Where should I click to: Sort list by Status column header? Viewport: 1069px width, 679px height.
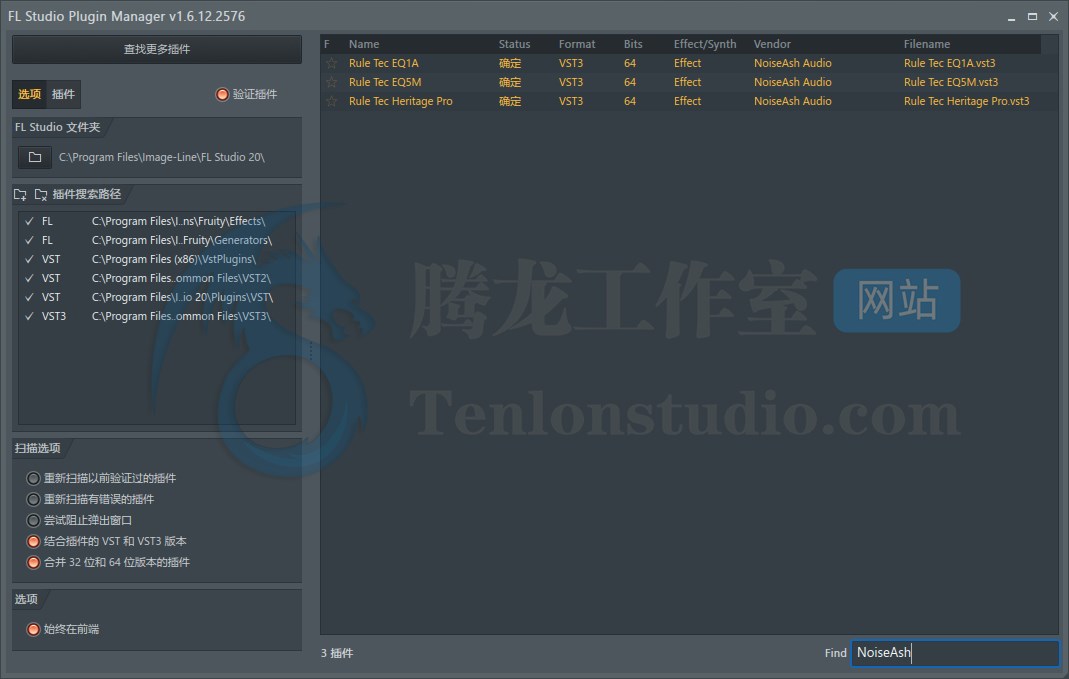(x=514, y=44)
